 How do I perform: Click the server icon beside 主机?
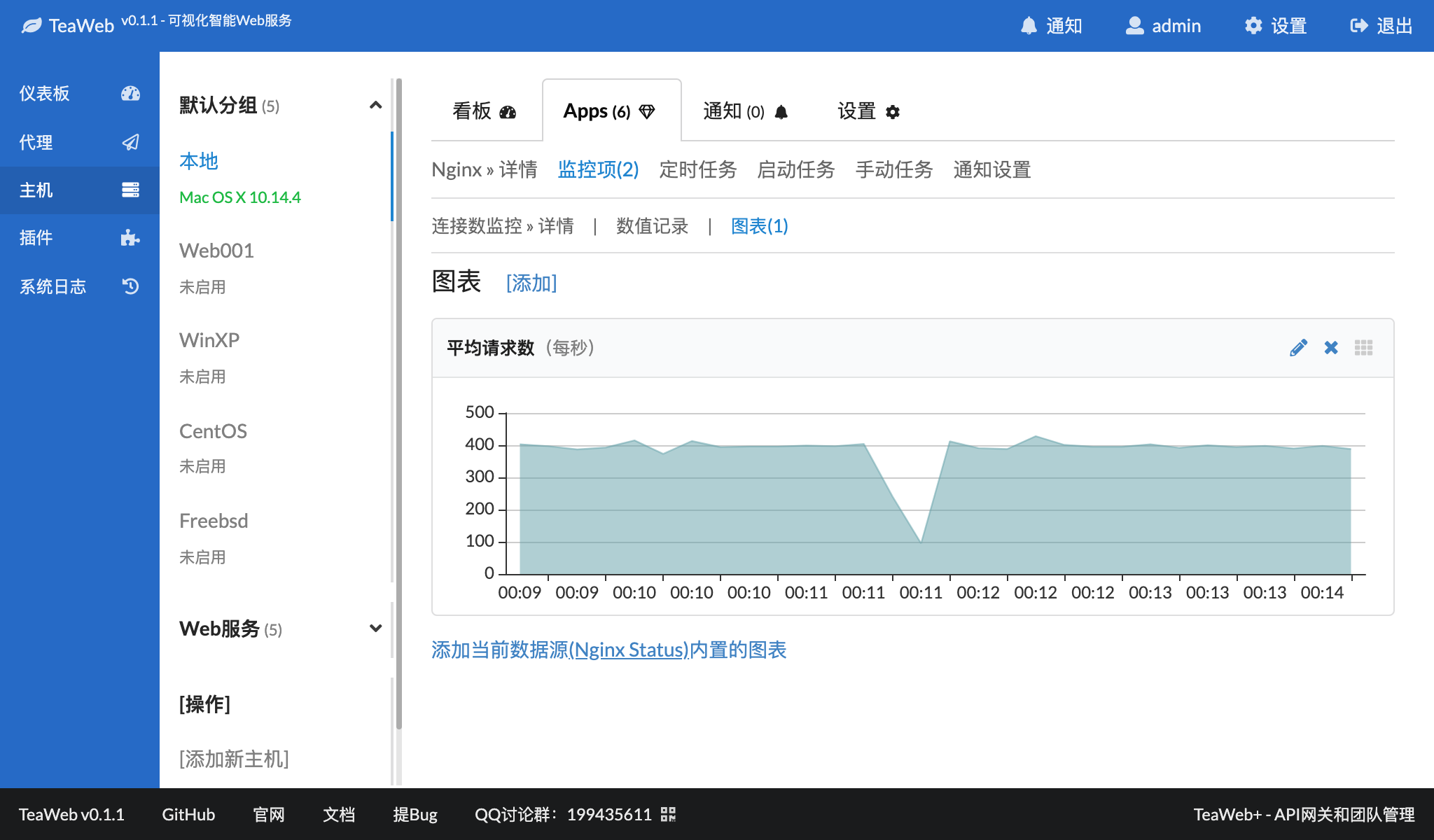(130, 190)
